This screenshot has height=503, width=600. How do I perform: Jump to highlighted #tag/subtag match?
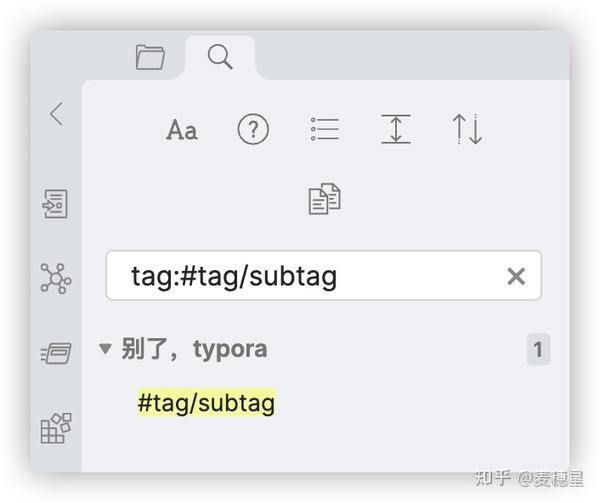coord(206,403)
